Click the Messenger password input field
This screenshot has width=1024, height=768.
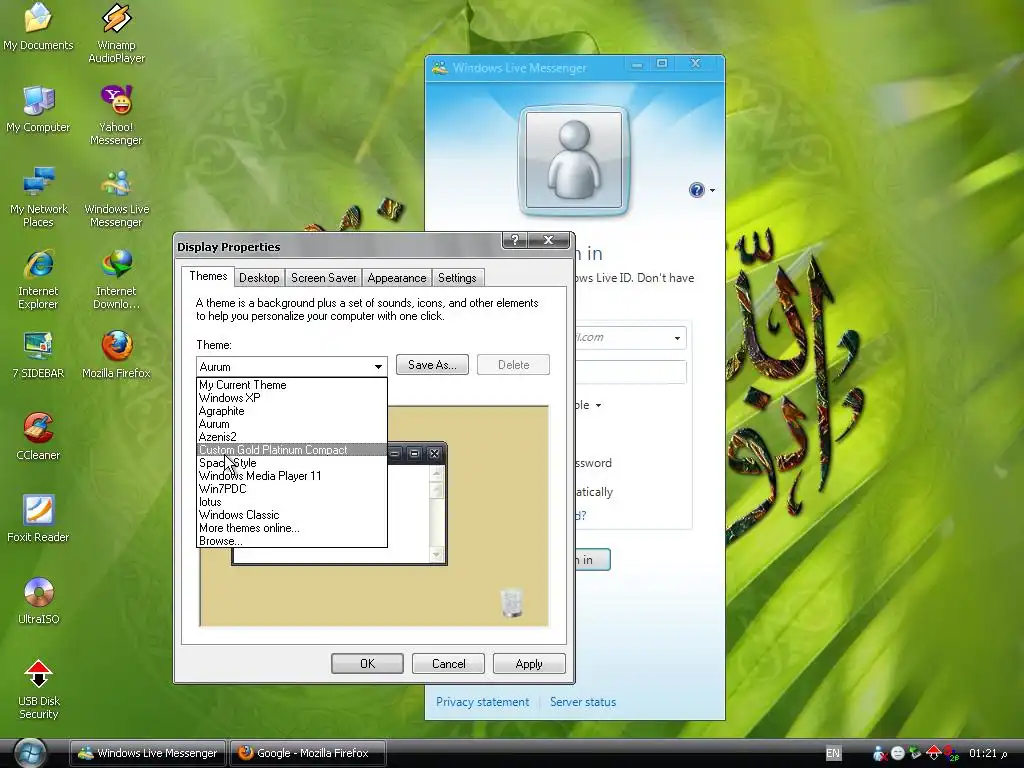pyautogui.click(x=630, y=372)
